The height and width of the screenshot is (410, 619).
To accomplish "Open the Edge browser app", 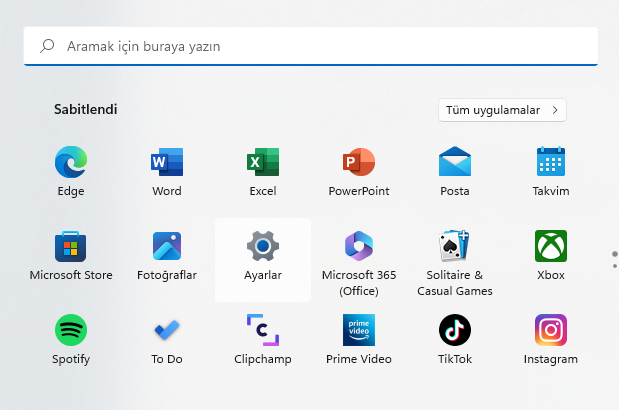I will point(71,171).
